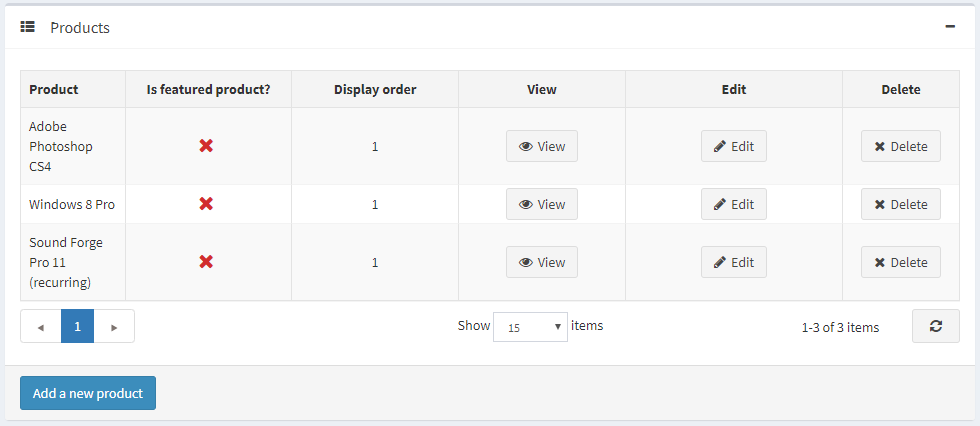980x426 pixels.
Task: Go to the next page arrow
Action: pyautogui.click(x=114, y=326)
